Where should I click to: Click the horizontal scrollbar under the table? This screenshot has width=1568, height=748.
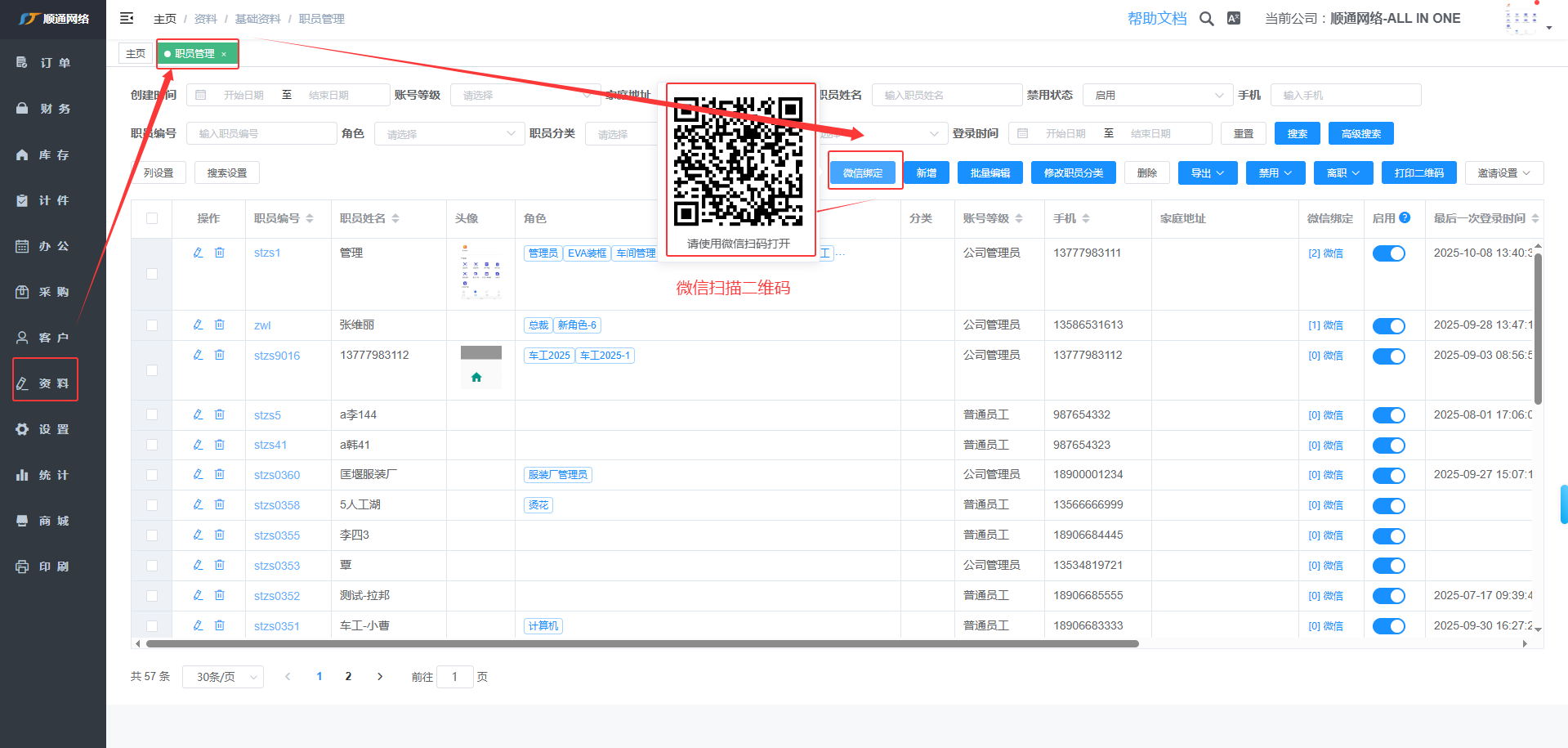point(641,643)
